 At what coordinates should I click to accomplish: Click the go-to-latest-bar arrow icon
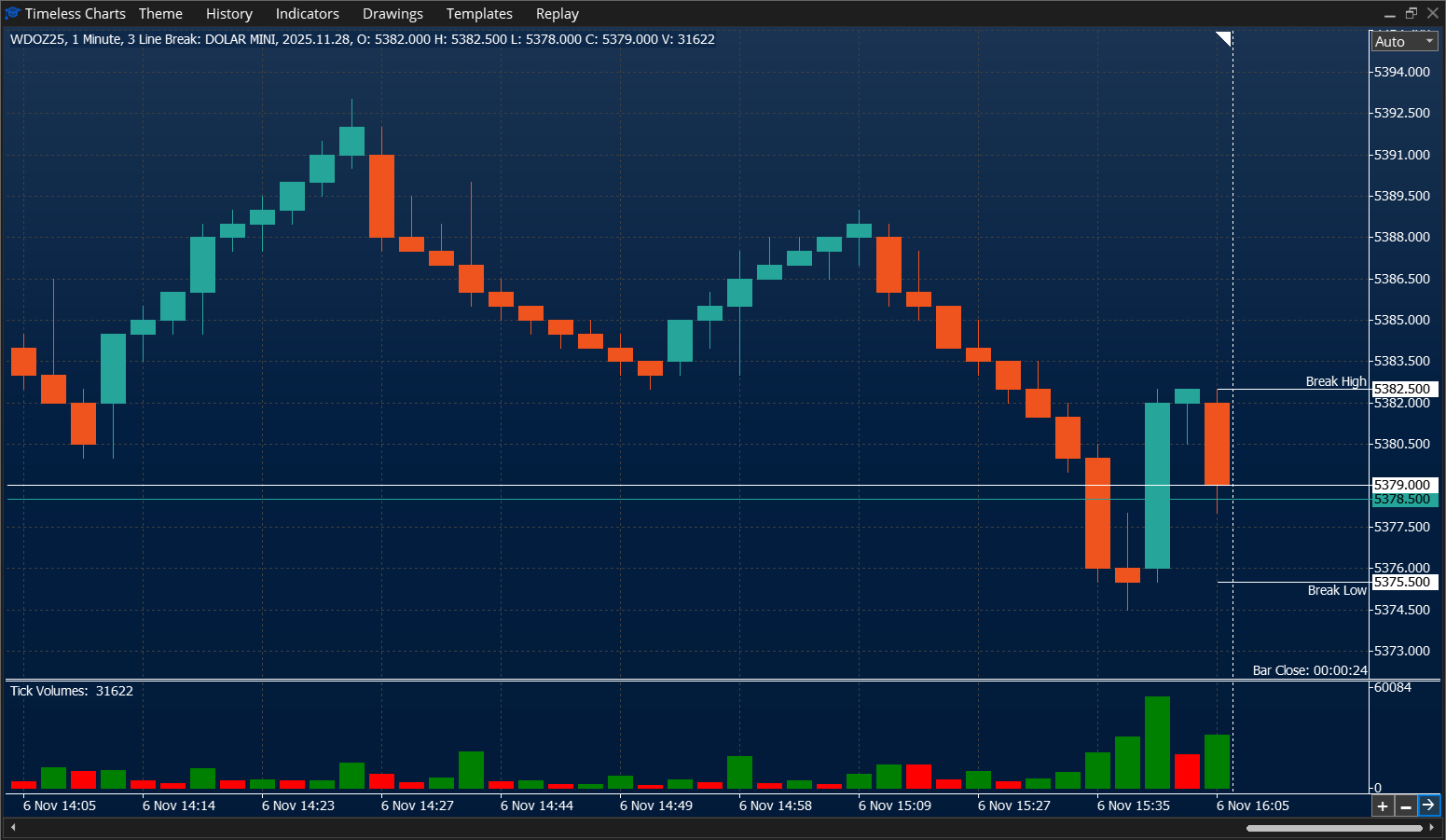tap(1429, 805)
